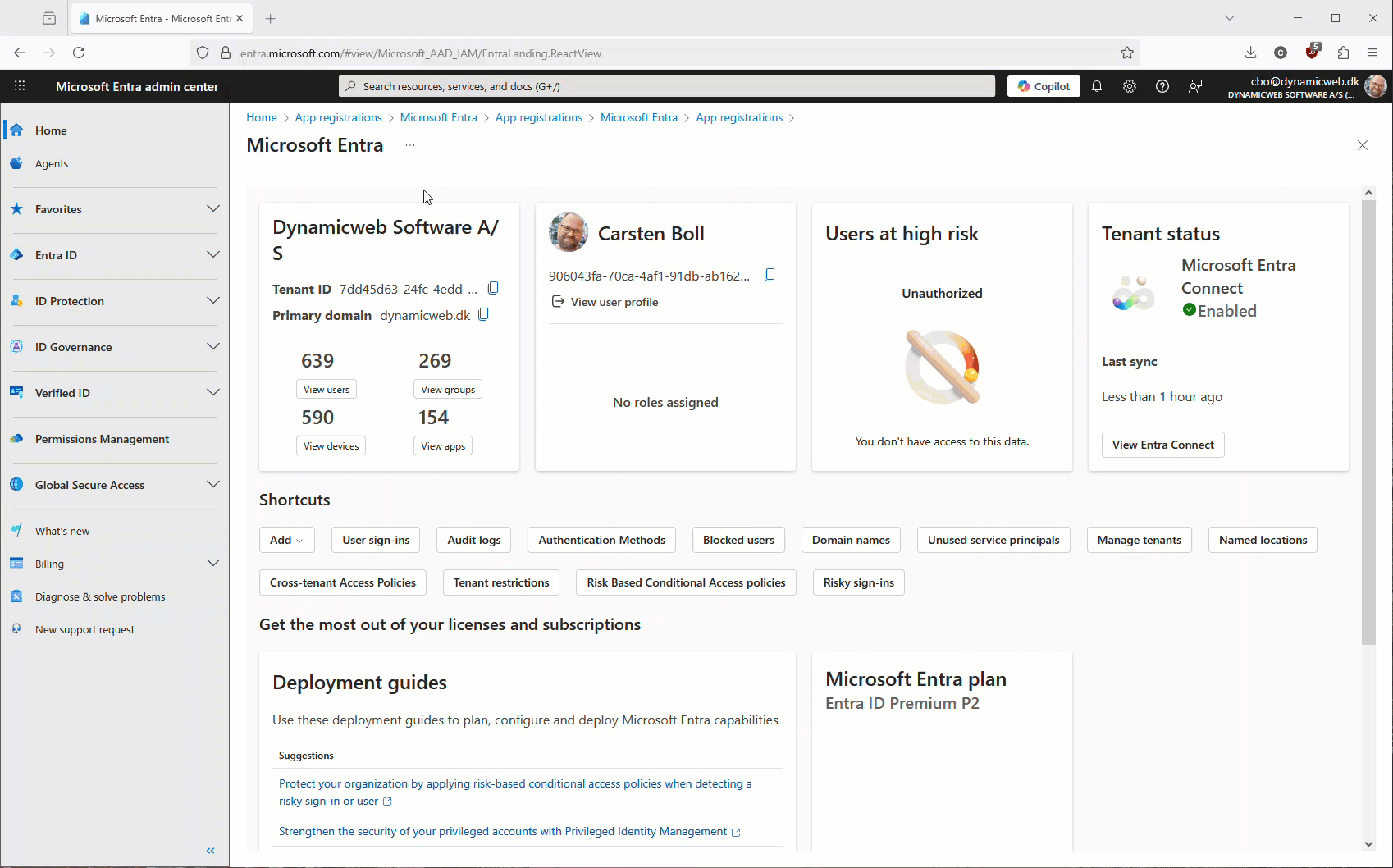Launch Copilot from the top bar
The height and width of the screenshot is (868, 1393).
pyautogui.click(x=1044, y=86)
